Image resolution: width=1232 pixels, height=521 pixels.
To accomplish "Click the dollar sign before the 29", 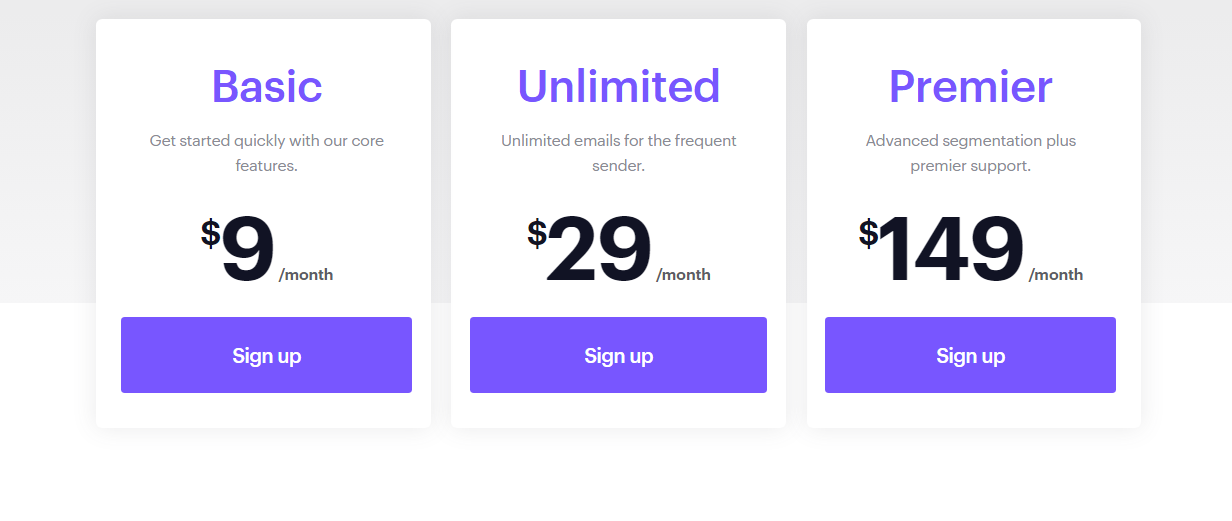I will point(537,234).
